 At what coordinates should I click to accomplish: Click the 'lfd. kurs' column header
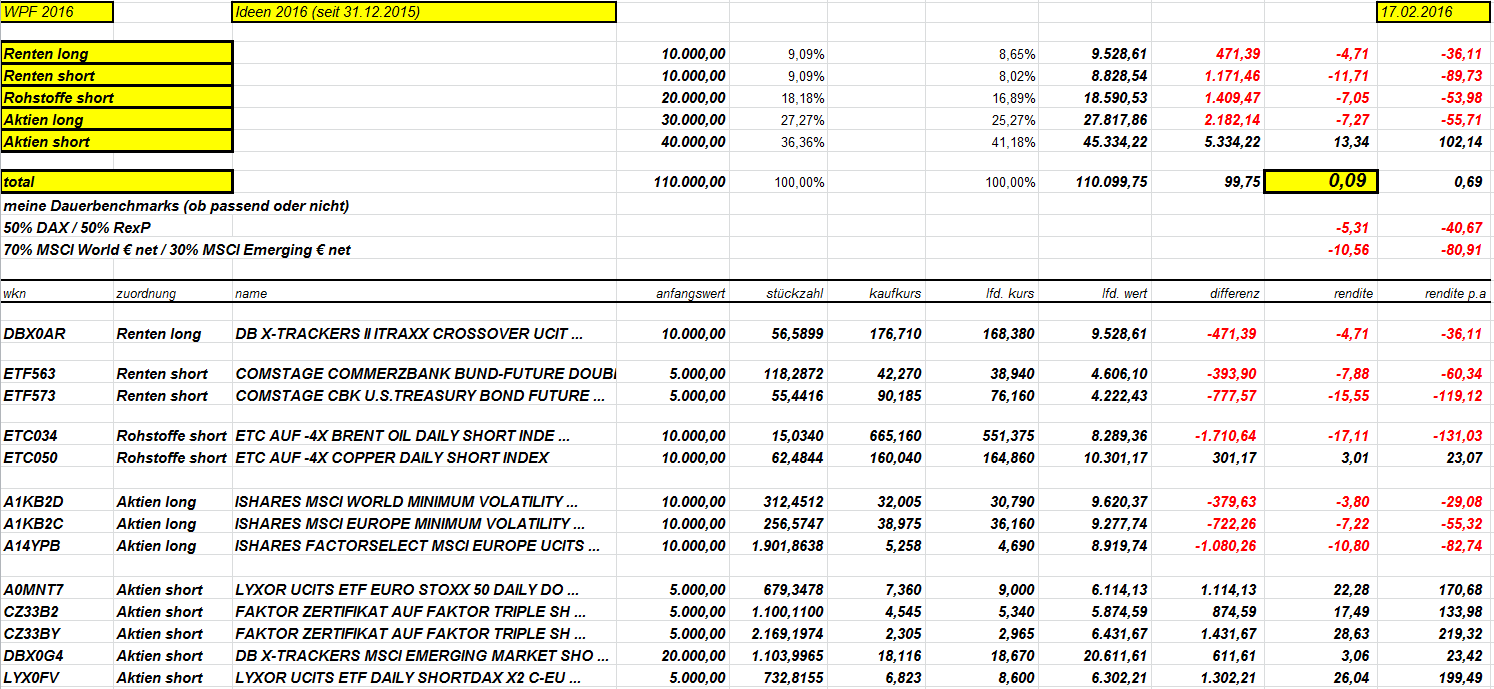[x=1010, y=294]
